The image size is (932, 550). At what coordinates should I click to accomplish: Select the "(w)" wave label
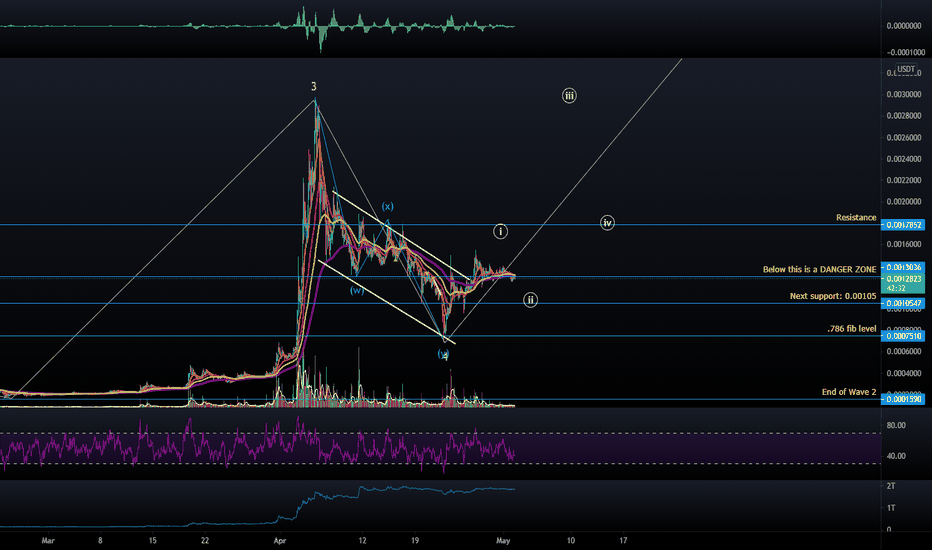357,290
